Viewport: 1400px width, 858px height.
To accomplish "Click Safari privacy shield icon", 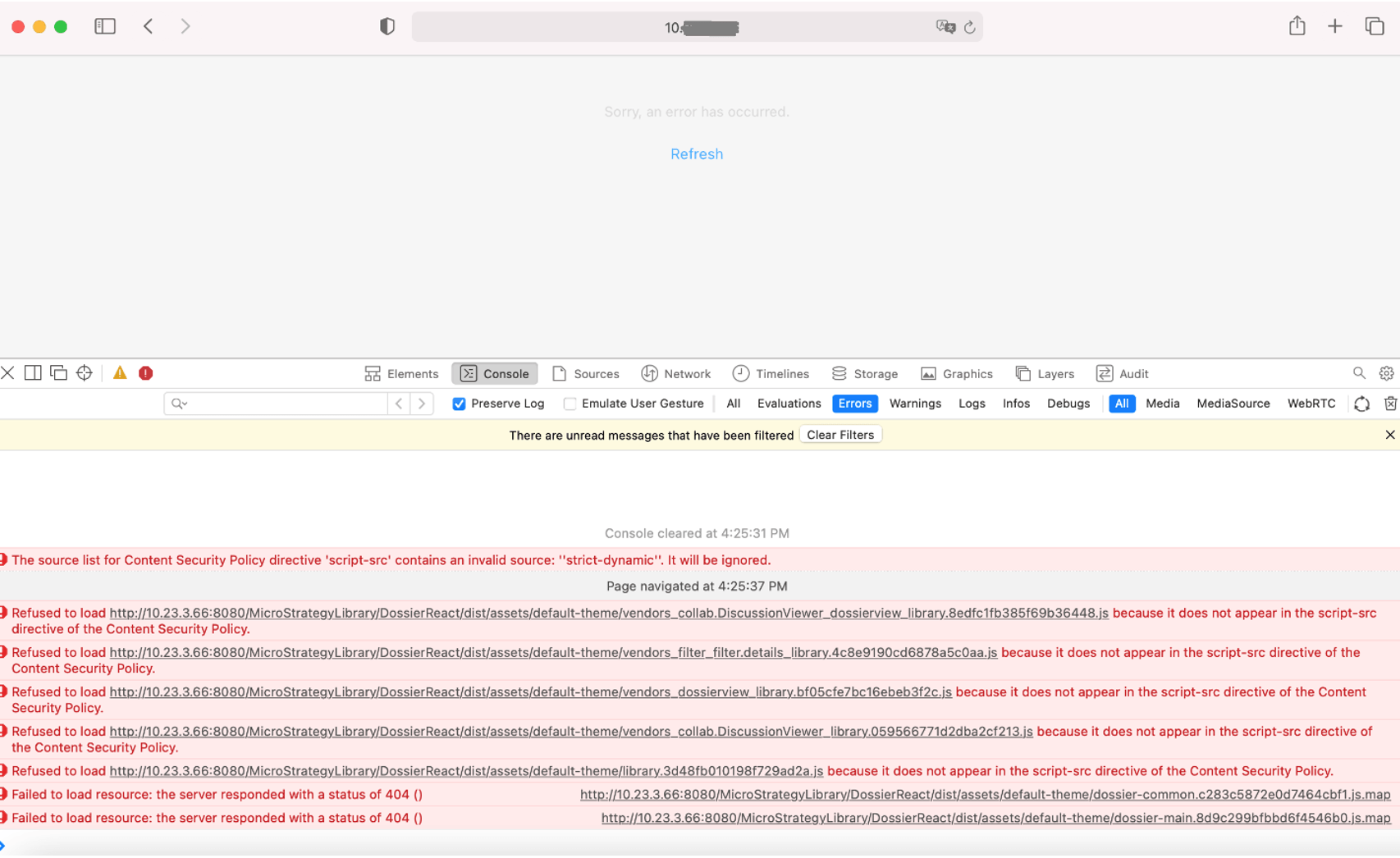I will pyautogui.click(x=387, y=27).
